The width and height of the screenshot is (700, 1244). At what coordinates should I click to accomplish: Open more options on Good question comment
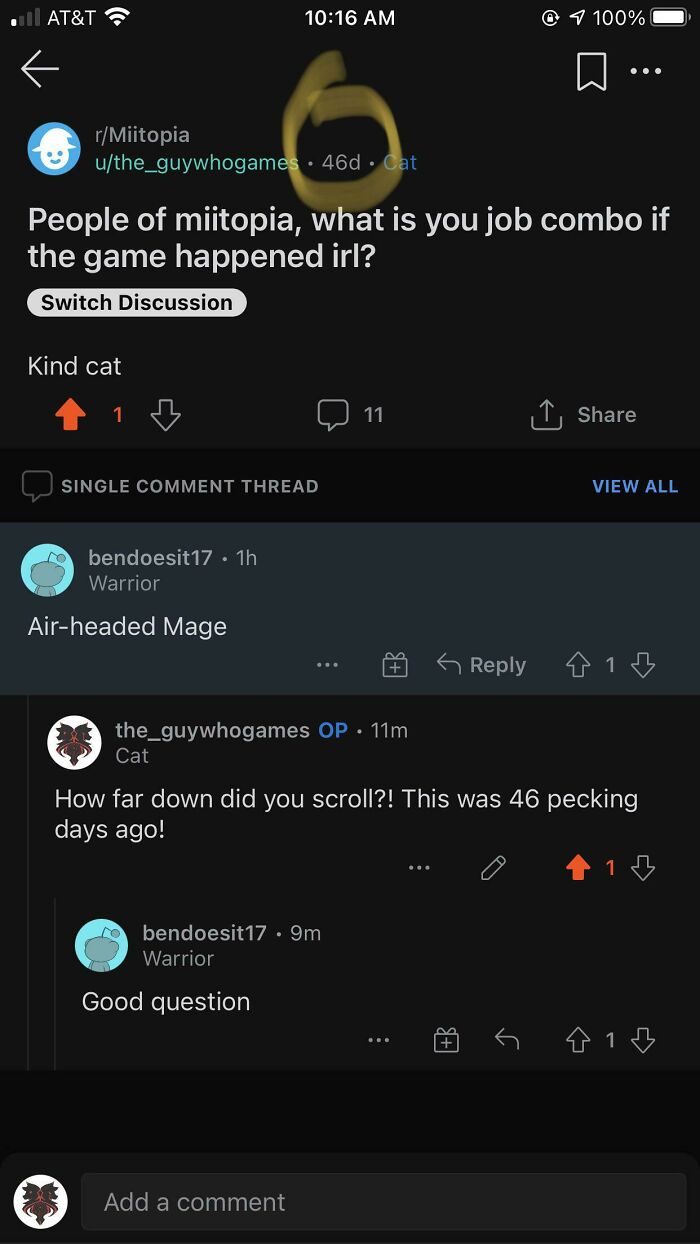click(379, 1040)
